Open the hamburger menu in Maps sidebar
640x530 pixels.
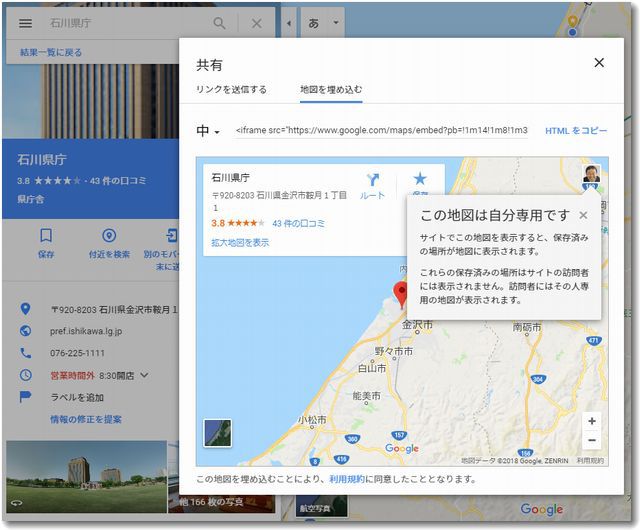click(25, 23)
